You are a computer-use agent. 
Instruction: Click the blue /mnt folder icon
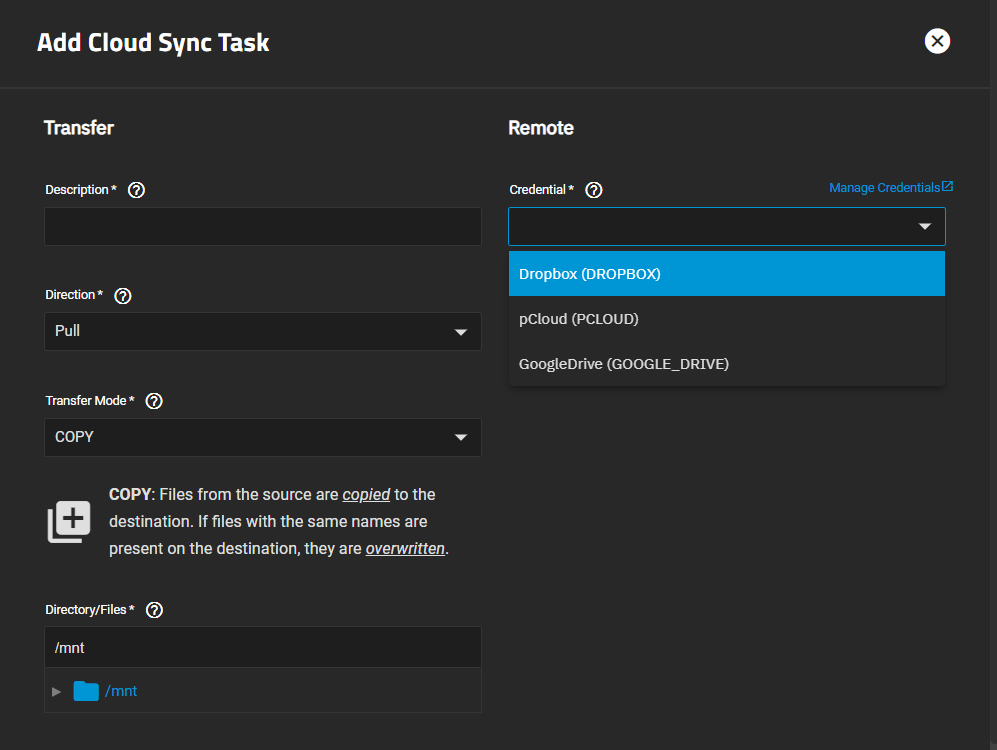pyautogui.click(x=86, y=691)
